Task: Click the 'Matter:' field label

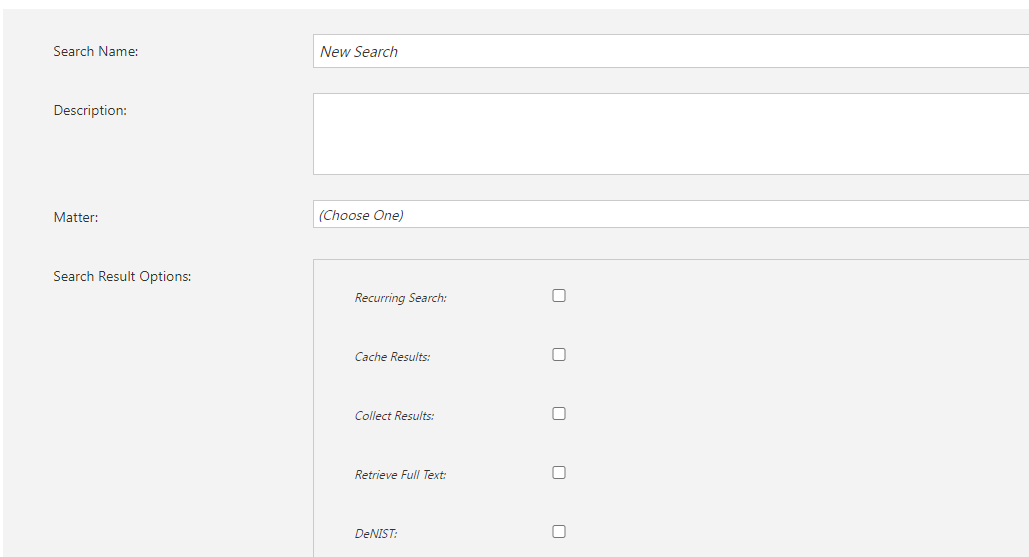Action: (x=76, y=217)
